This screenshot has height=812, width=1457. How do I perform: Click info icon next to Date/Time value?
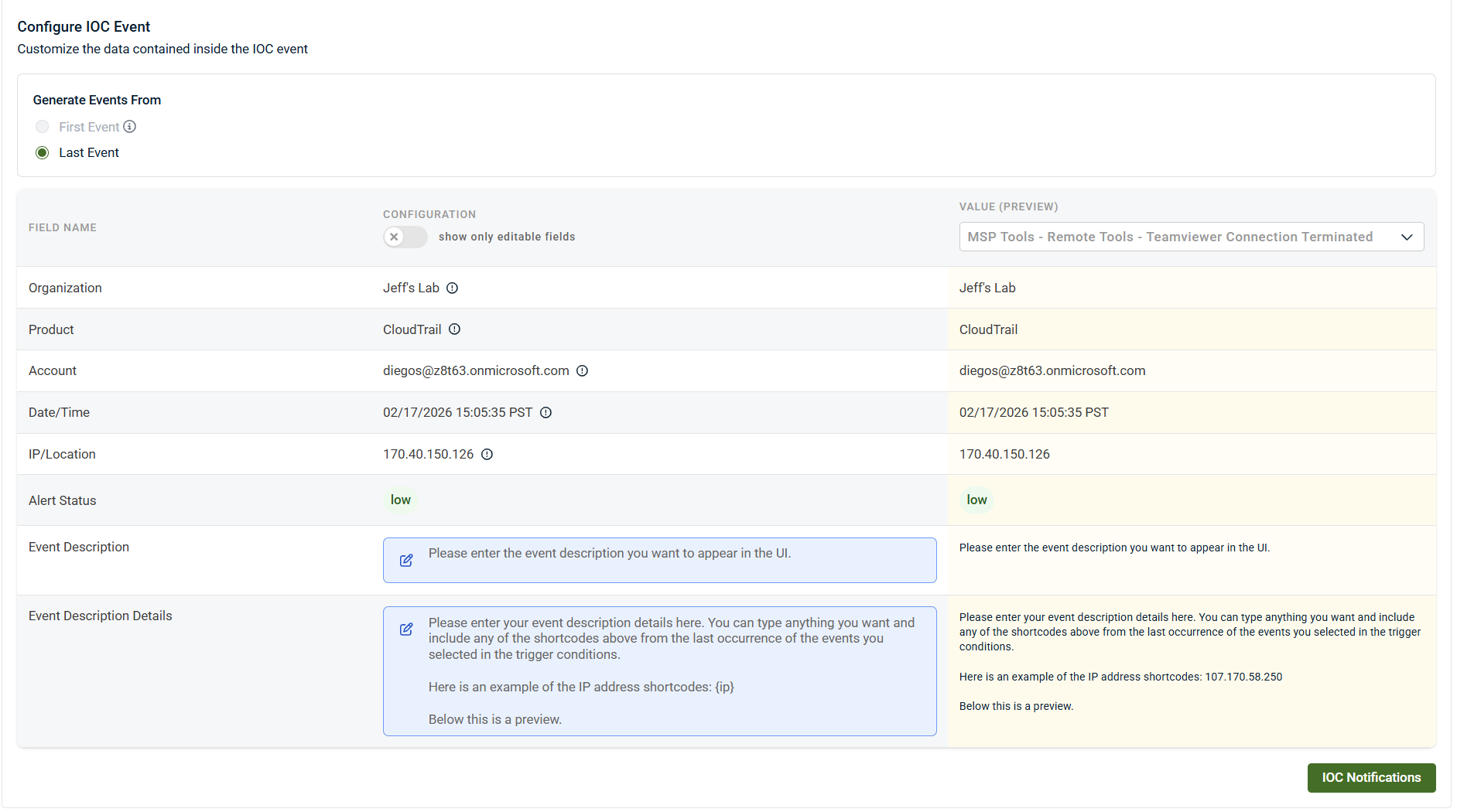(x=546, y=413)
